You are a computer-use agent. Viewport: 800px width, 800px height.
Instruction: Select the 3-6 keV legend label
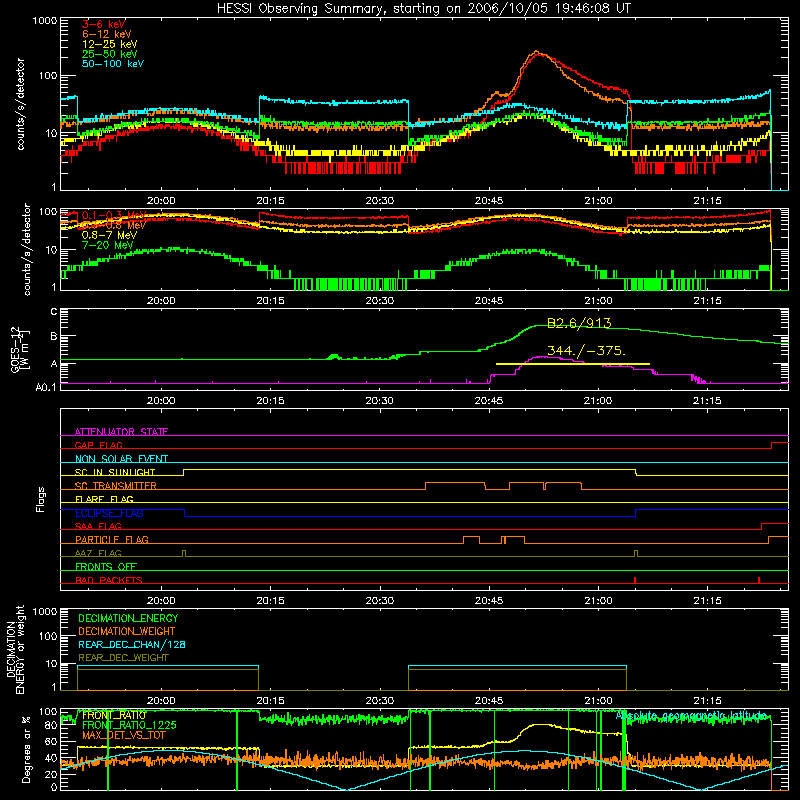pos(104,24)
